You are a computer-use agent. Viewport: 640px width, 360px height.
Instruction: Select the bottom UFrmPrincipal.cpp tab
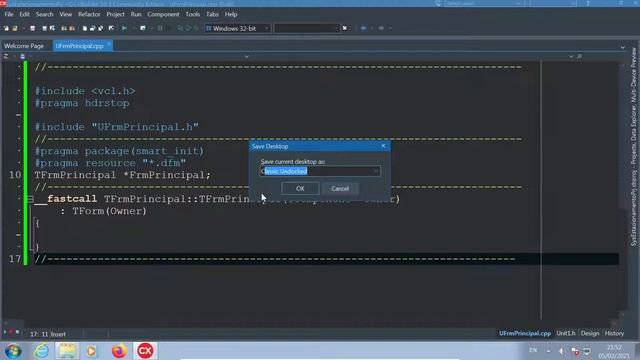pyautogui.click(x=525, y=333)
